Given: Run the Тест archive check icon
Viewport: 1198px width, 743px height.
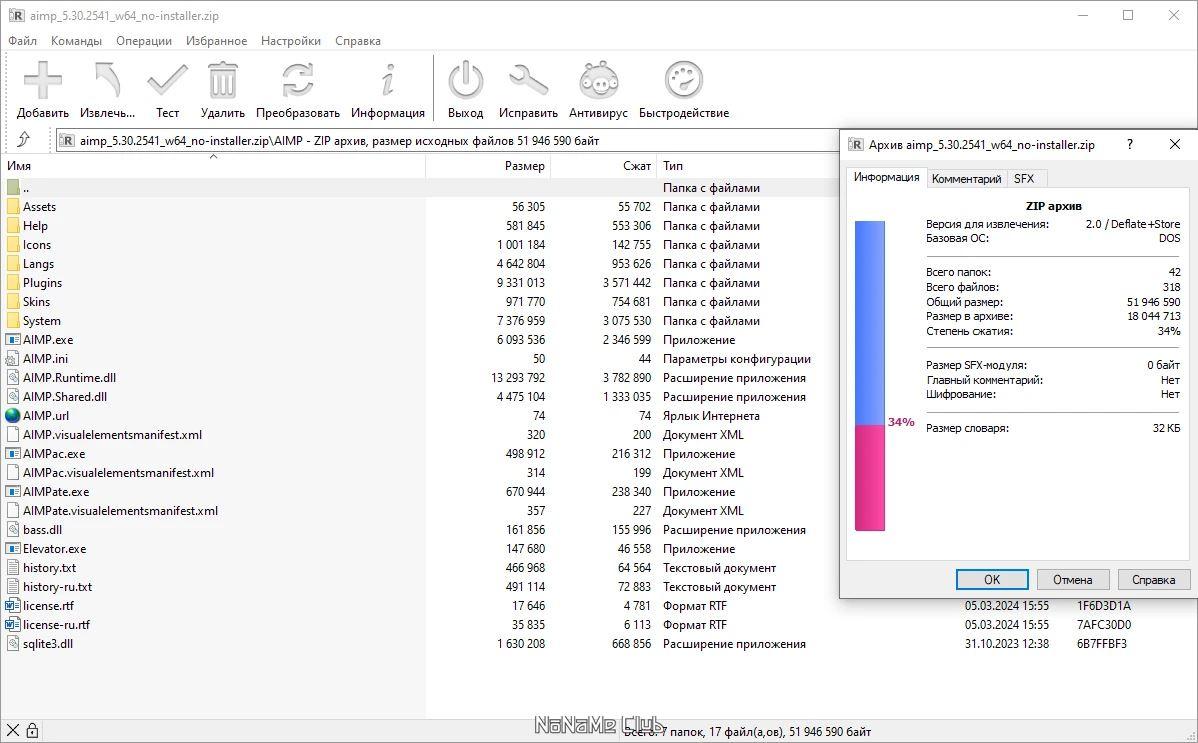Looking at the screenshot, I should pos(167,80).
